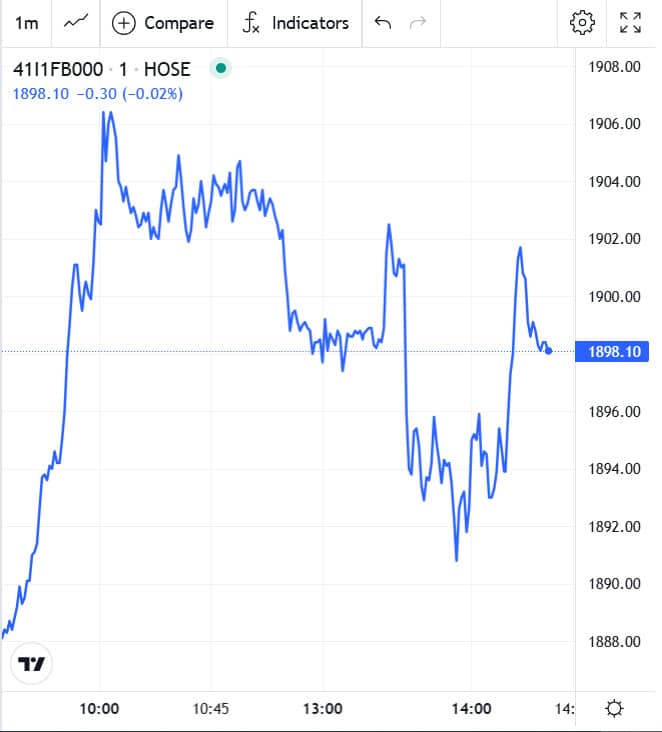Undo the last chart action
The width and height of the screenshot is (662, 732).
382,23
